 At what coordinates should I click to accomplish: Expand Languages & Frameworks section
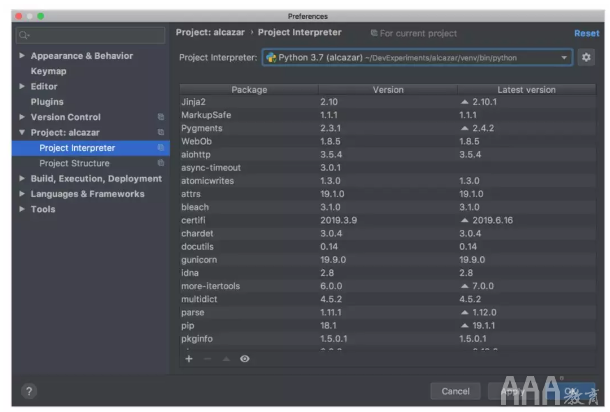coord(22,194)
